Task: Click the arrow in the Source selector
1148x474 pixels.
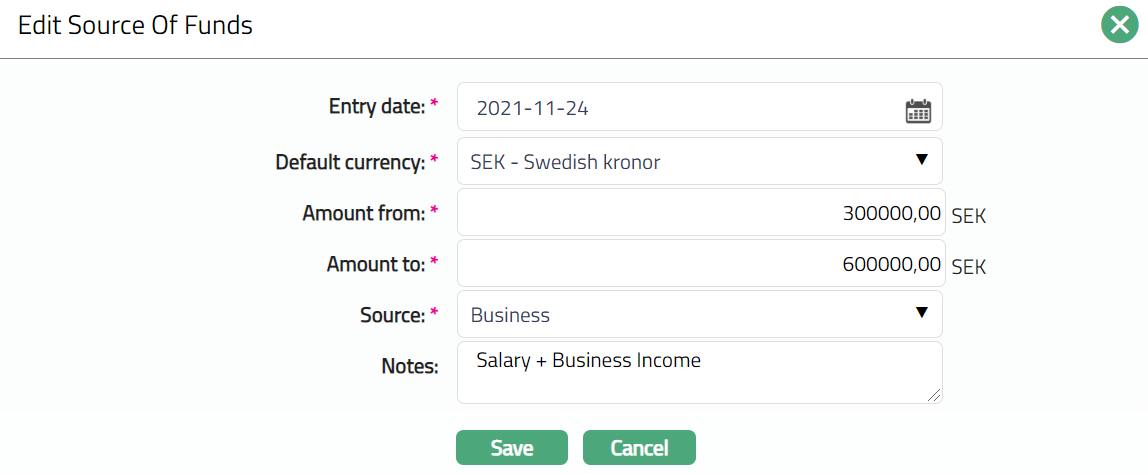Action: click(922, 314)
